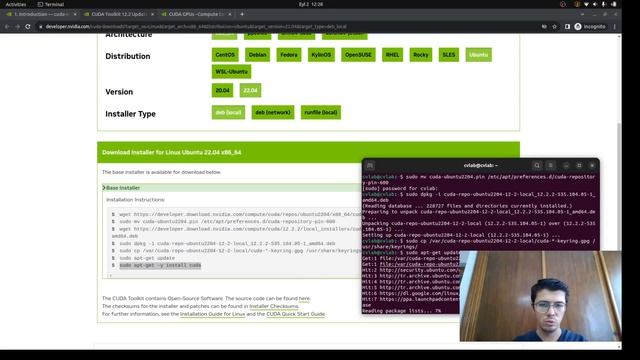This screenshot has height=360, width=640.
Task: Open a new browser tab
Action: 242,14
